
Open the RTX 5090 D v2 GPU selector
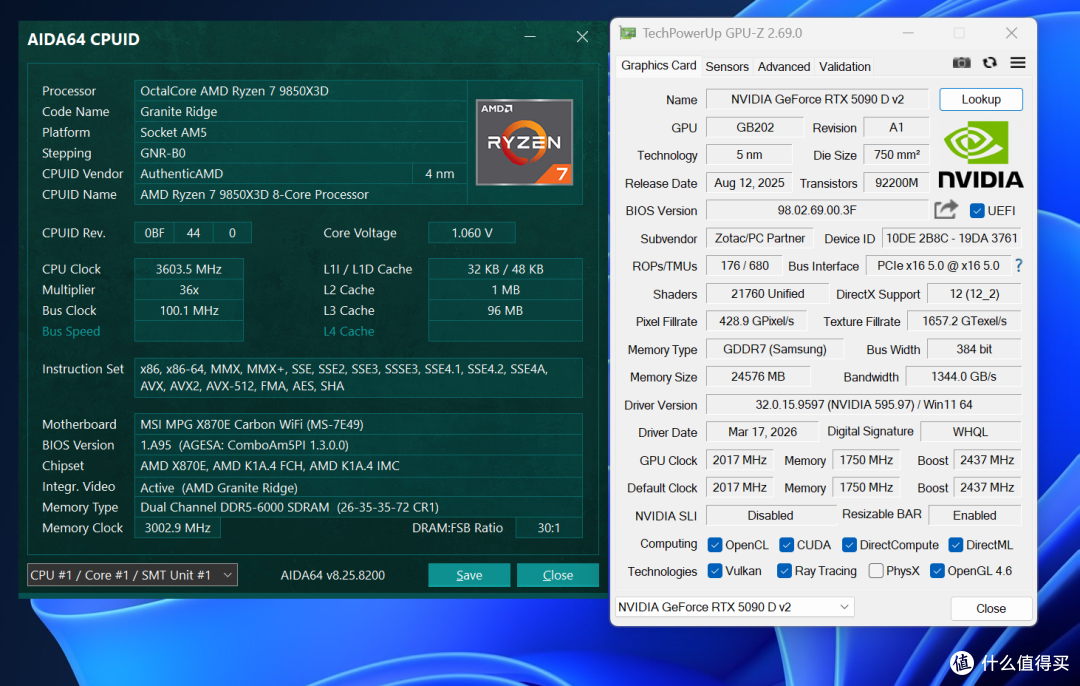pyautogui.click(x=734, y=607)
